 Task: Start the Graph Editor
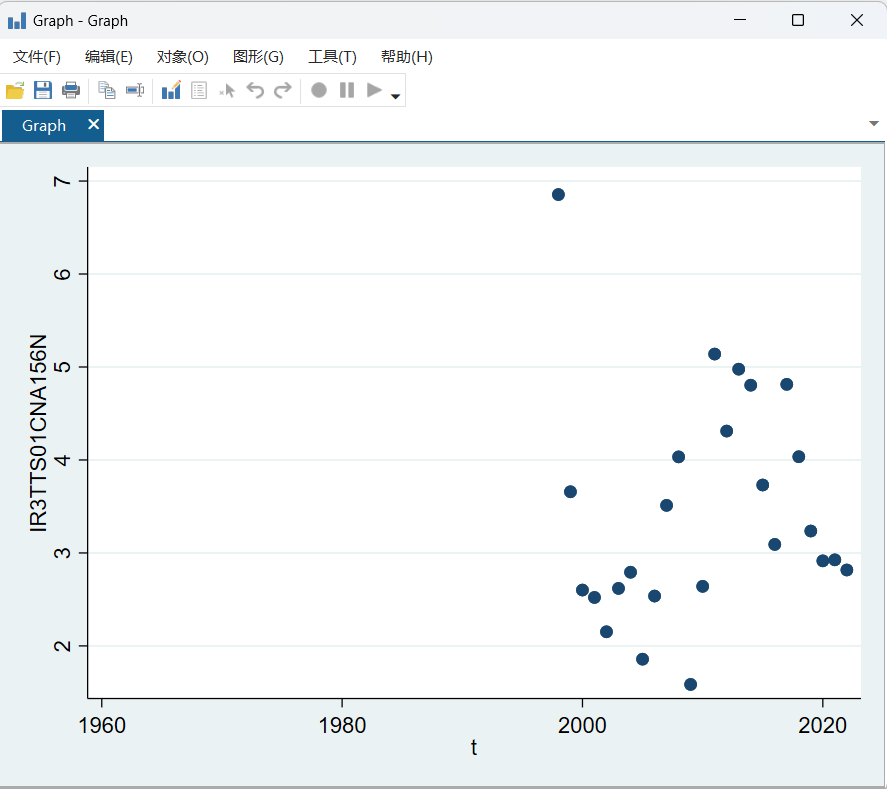pos(171,91)
